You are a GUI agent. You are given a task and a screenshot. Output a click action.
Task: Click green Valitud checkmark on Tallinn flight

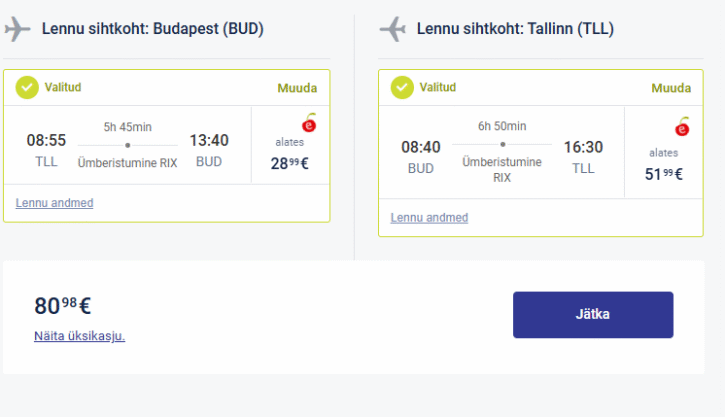pyautogui.click(x=402, y=88)
